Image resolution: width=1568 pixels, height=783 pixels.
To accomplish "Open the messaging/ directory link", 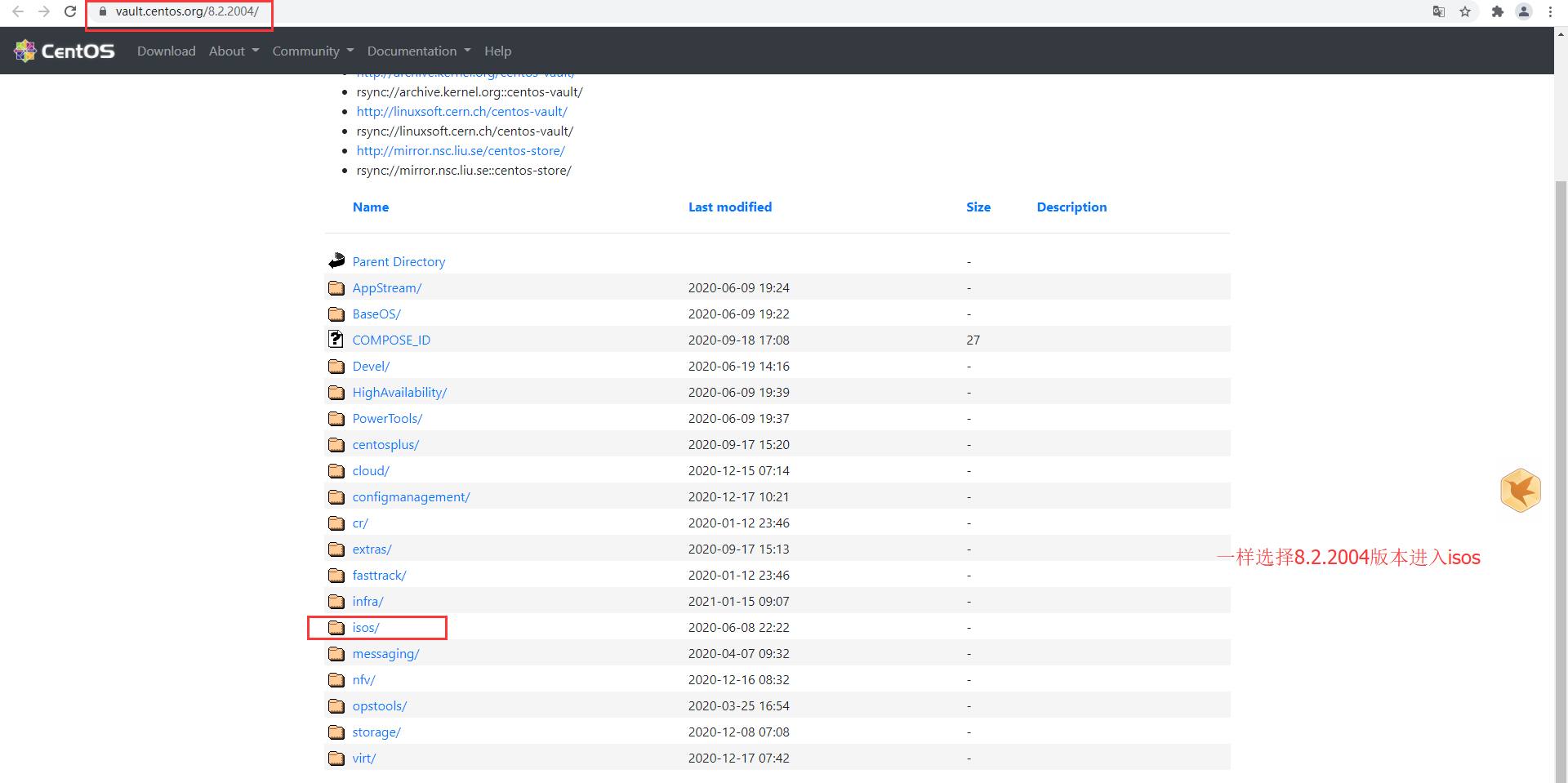I will point(386,653).
